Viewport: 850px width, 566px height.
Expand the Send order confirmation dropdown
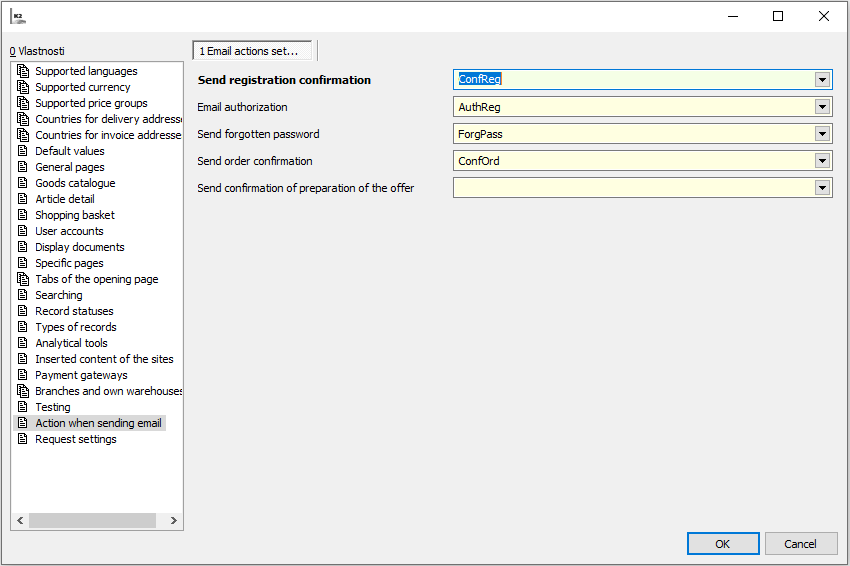(822, 161)
